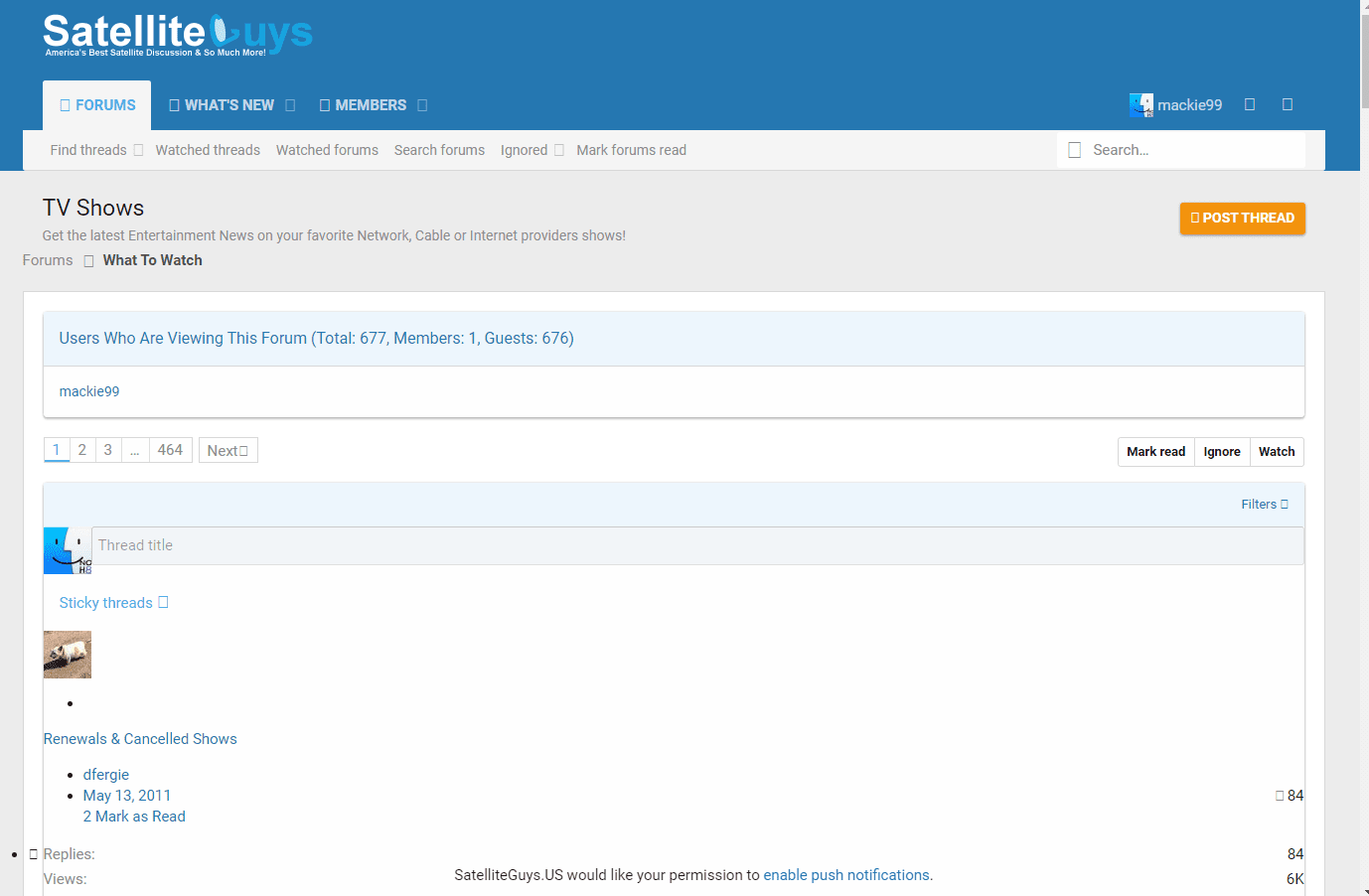Viewport: 1369px width, 896px height.
Task: Click the avatar beside the Thread title field
Action: (67, 550)
